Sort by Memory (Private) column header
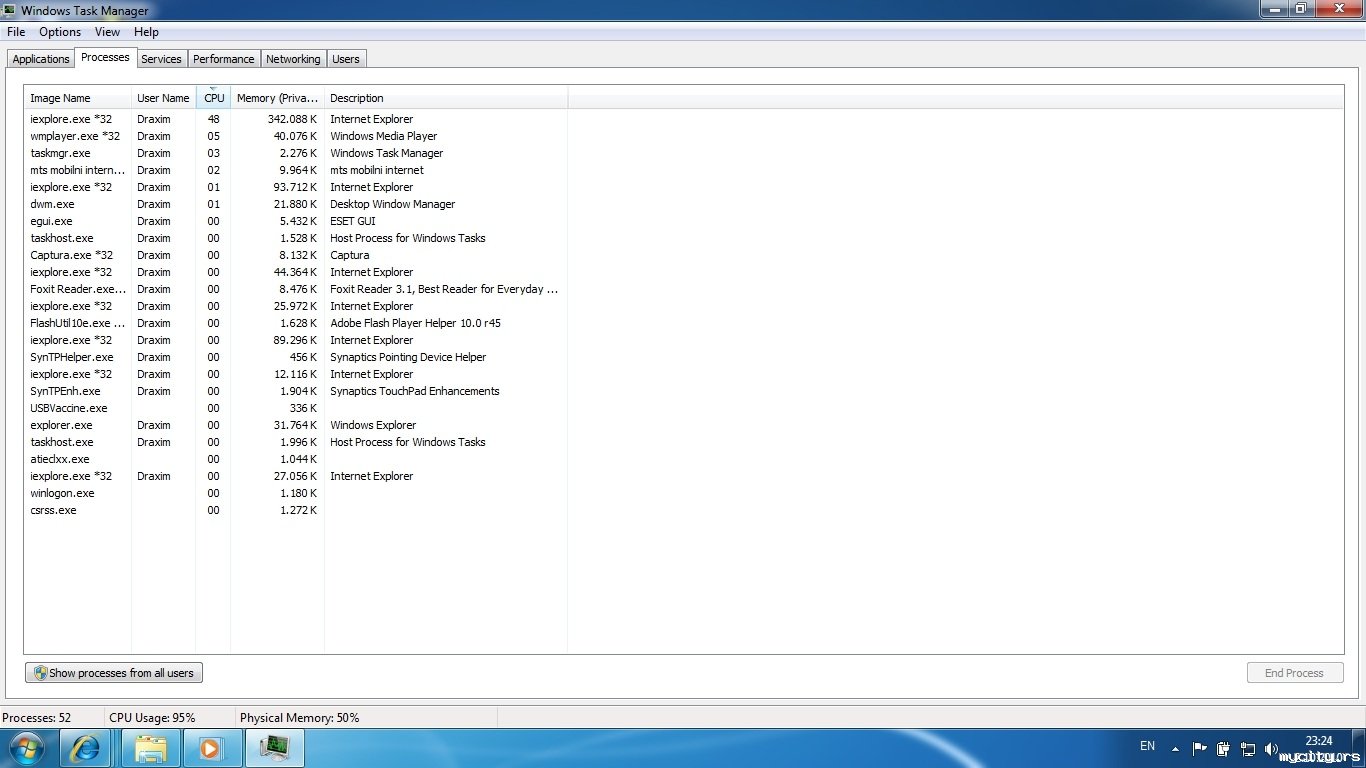This screenshot has height=768, width=1366. (x=277, y=98)
